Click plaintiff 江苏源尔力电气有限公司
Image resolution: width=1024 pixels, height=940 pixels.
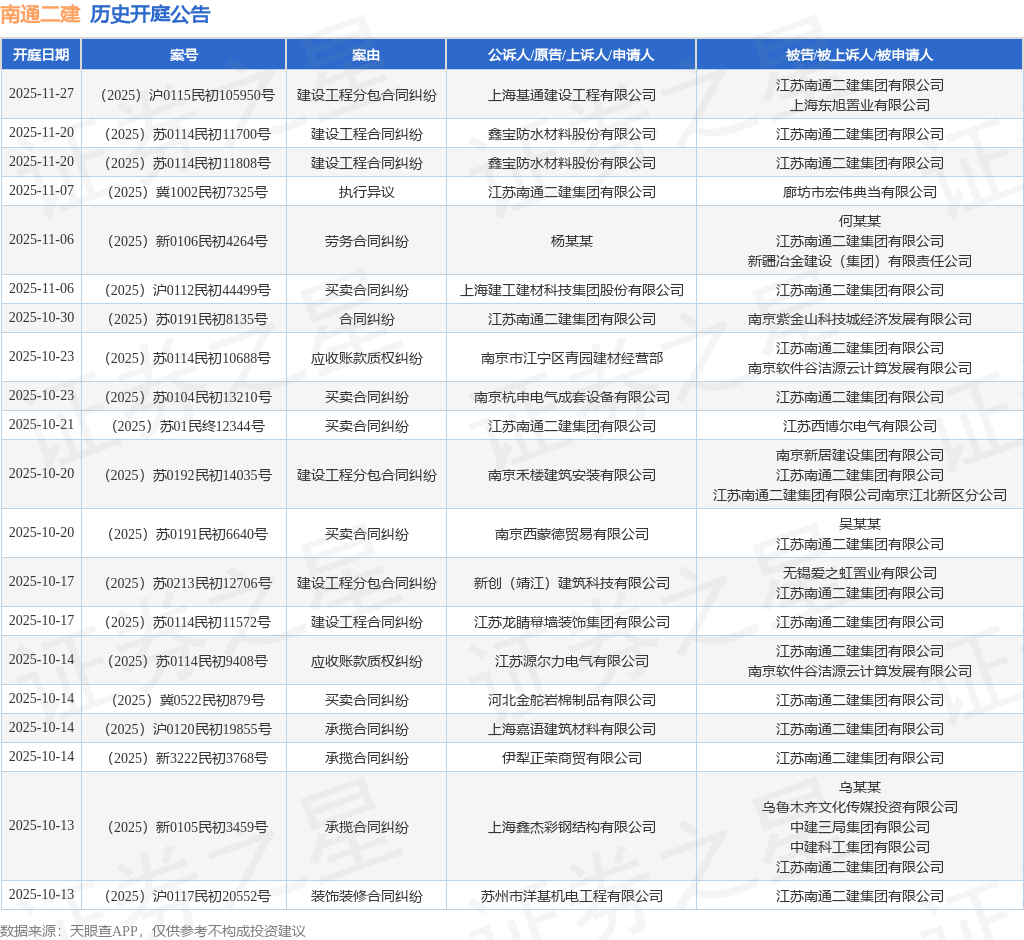pyautogui.click(x=571, y=662)
